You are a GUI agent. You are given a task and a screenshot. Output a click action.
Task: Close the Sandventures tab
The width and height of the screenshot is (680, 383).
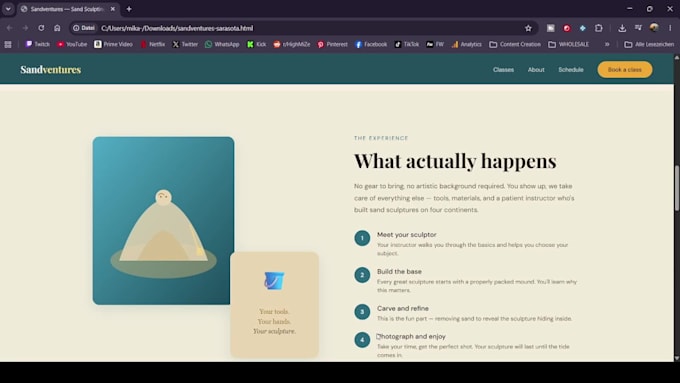click(113, 9)
